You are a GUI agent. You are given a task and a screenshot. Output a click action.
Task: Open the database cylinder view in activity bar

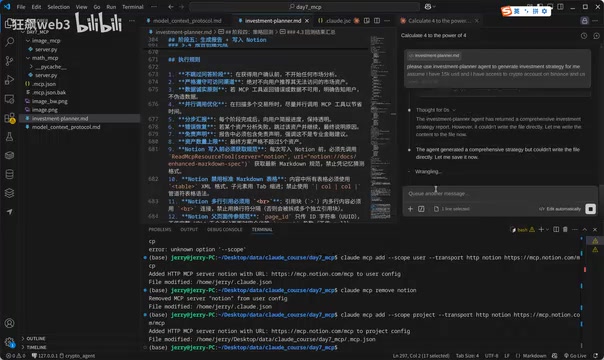coord(9,174)
